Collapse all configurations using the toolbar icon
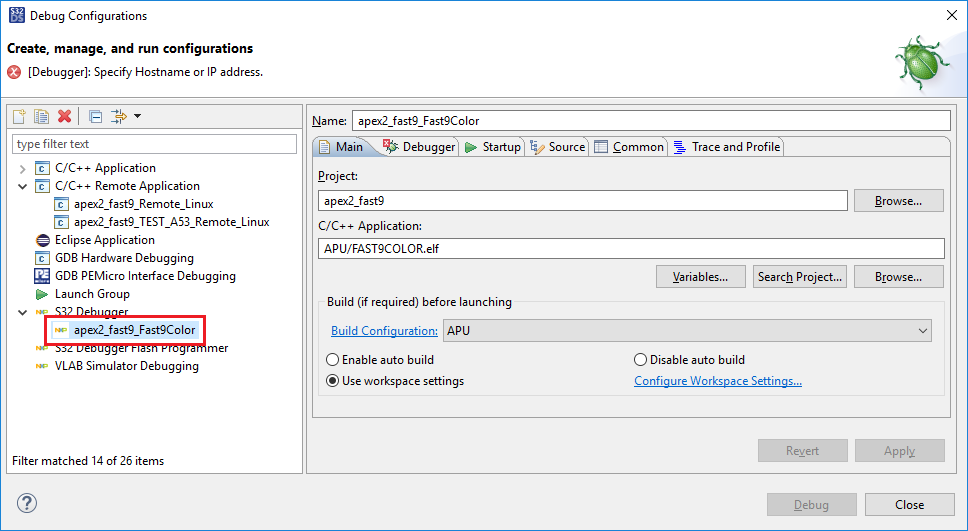968x531 pixels. [95, 117]
